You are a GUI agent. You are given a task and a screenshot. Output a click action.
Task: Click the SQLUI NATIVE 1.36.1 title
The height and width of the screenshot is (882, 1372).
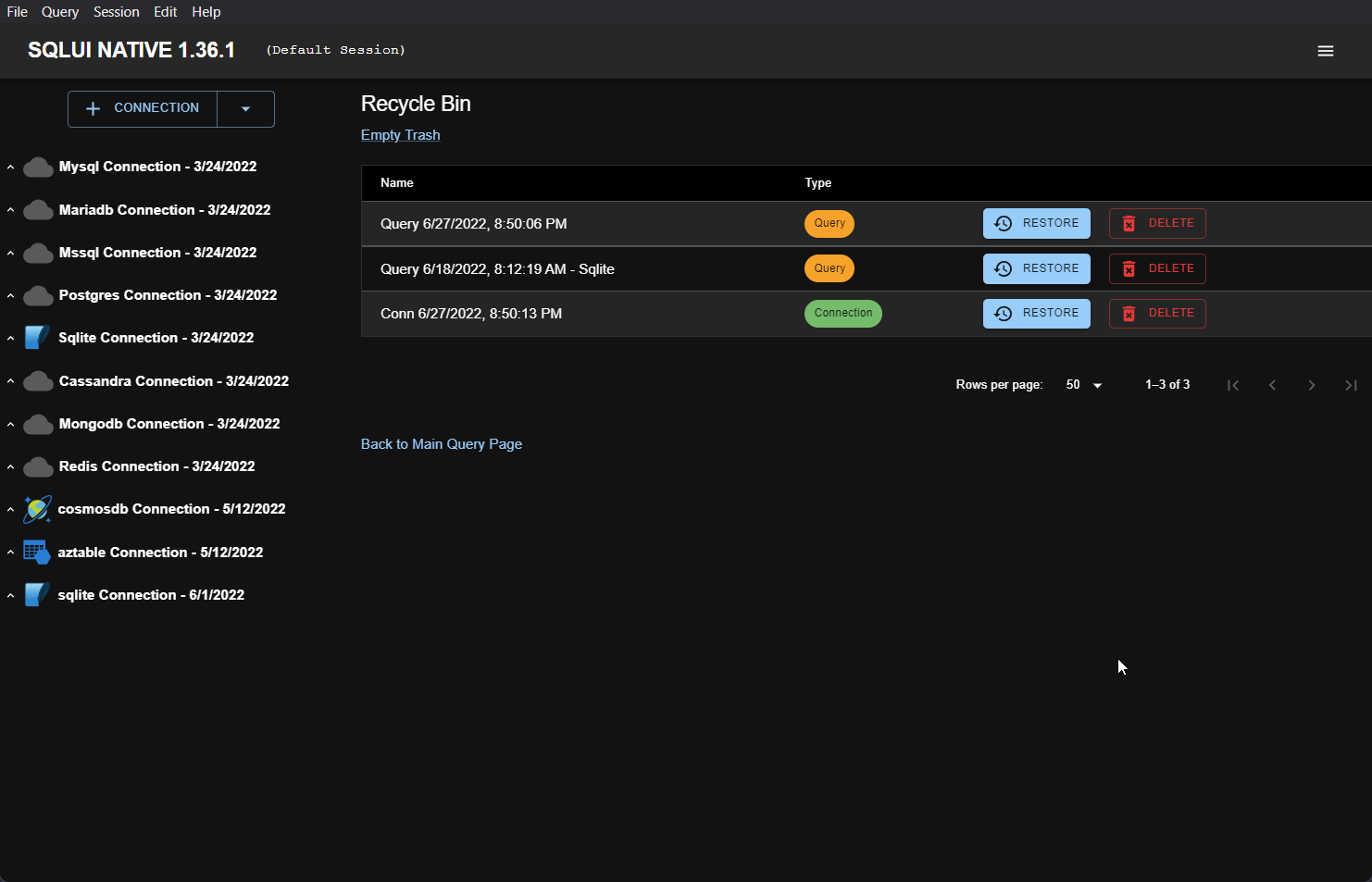coord(131,50)
